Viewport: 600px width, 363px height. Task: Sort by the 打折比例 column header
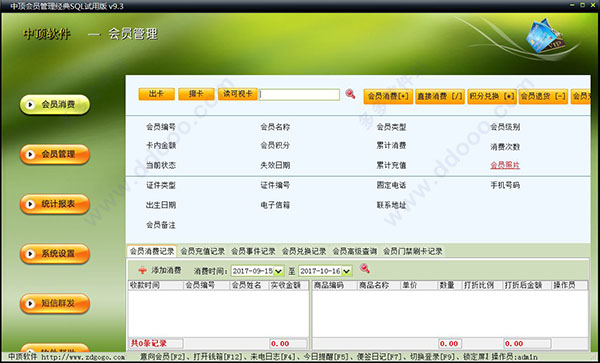(482, 285)
